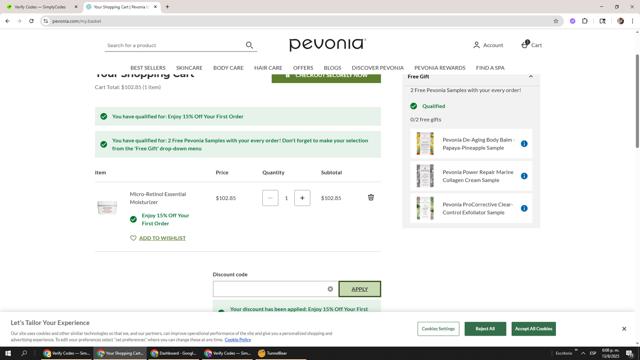Open the purple extension icon in toolbar
This screenshot has height=360, width=640.
[x=573, y=21]
